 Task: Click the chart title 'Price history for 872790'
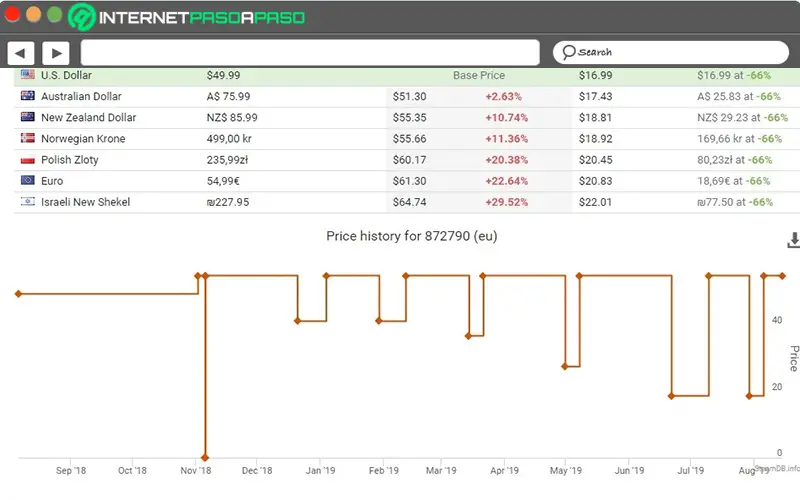coord(411,237)
